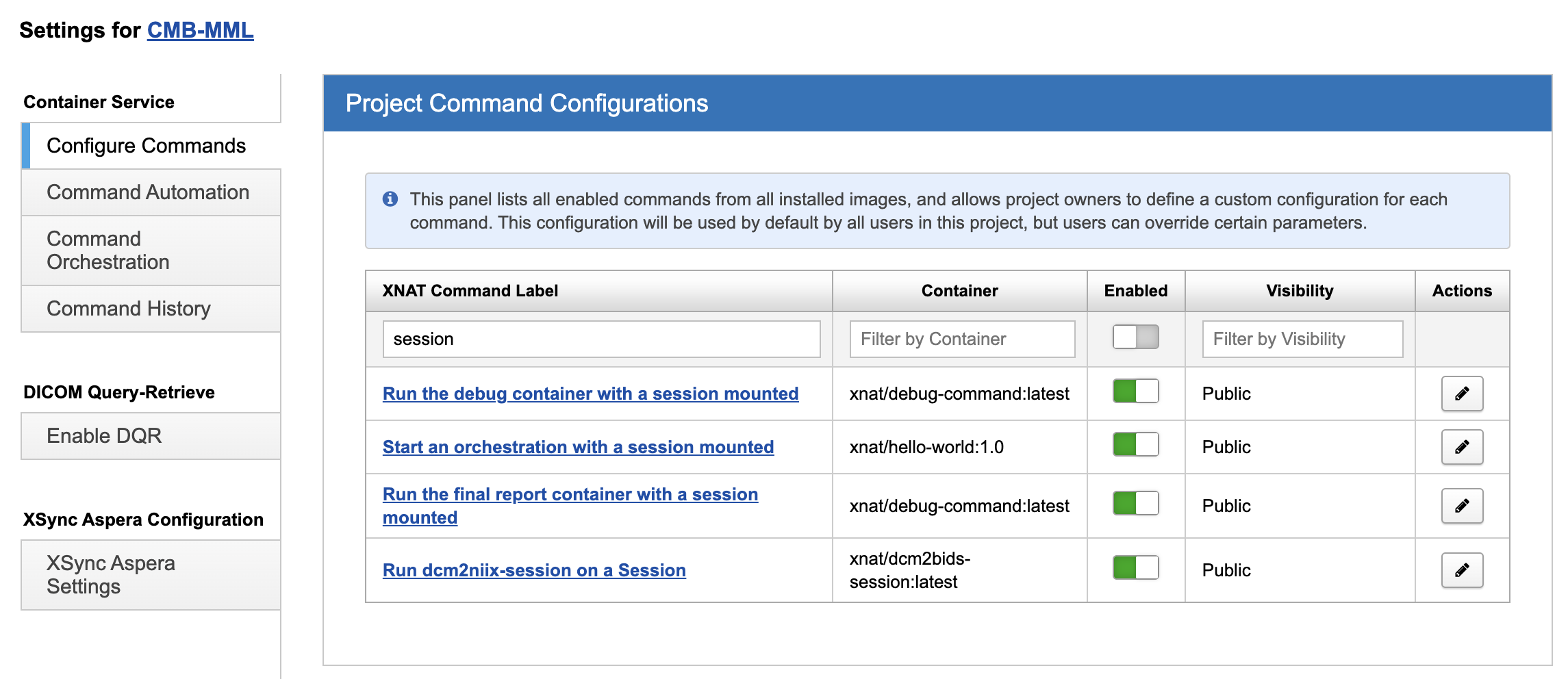Click pencil icon for hello-world orchestration row
1568x679 pixels.
coord(1462,447)
